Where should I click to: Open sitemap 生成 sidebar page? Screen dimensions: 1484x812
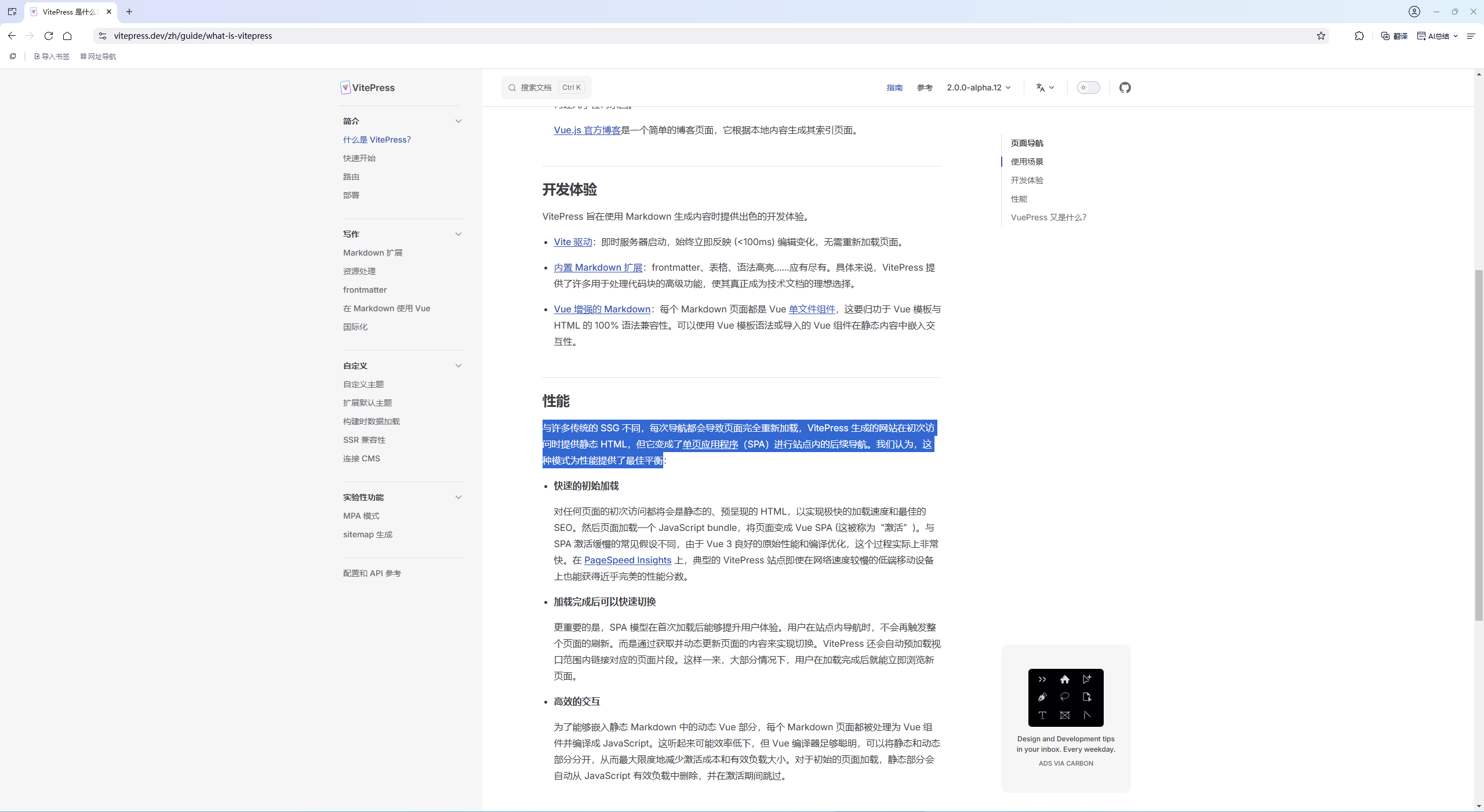point(368,534)
